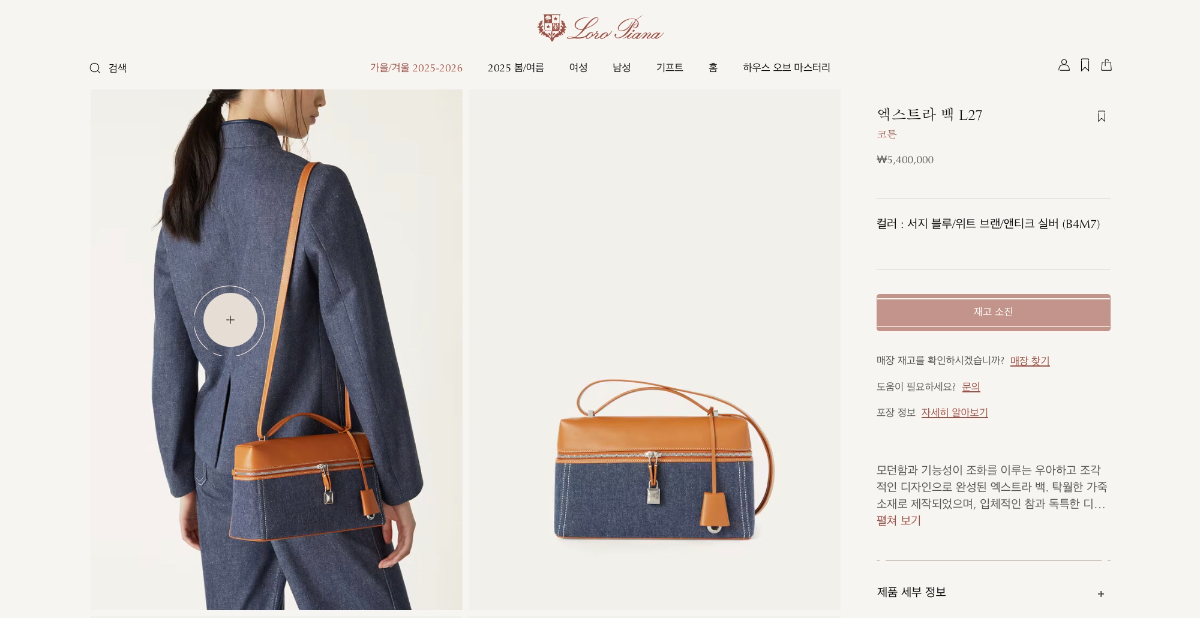Open the standalone bag product image
The width and height of the screenshot is (1200, 618).
pyautogui.click(x=655, y=350)
